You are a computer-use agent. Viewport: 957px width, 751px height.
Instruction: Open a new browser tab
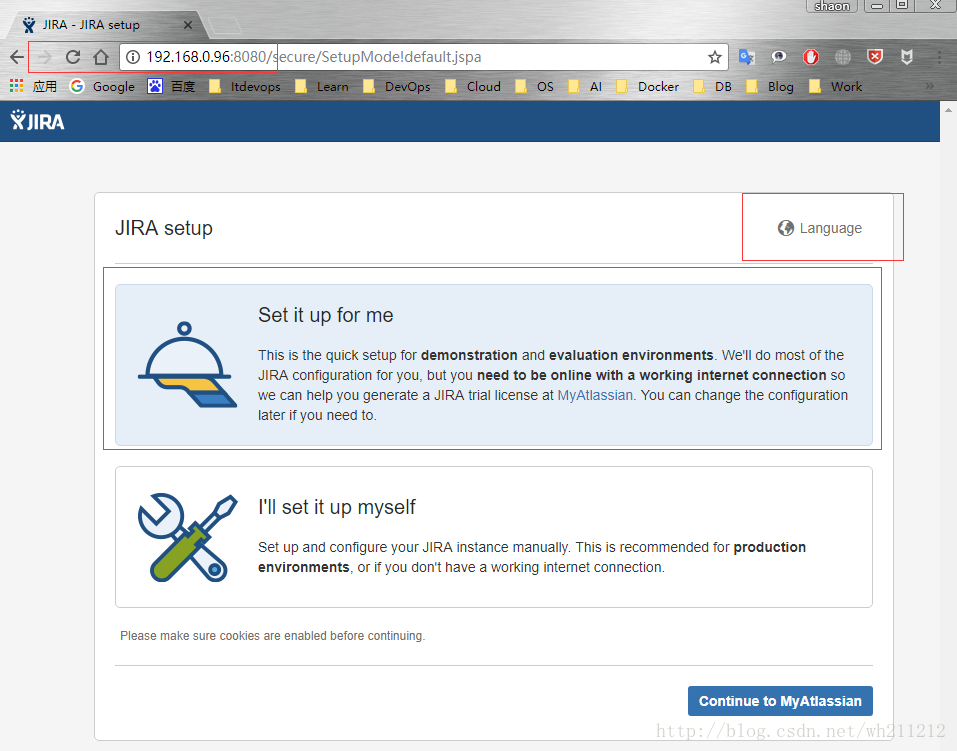(x=225, y=26)
